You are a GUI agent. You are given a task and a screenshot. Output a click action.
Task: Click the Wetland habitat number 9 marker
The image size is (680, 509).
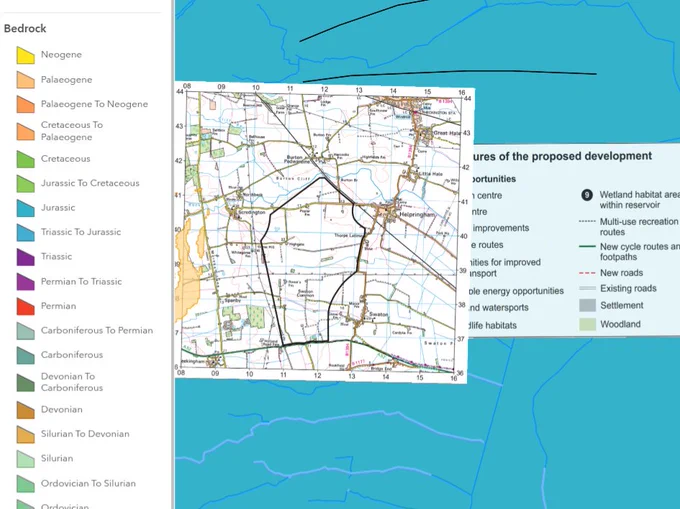[x=587, y=196]
